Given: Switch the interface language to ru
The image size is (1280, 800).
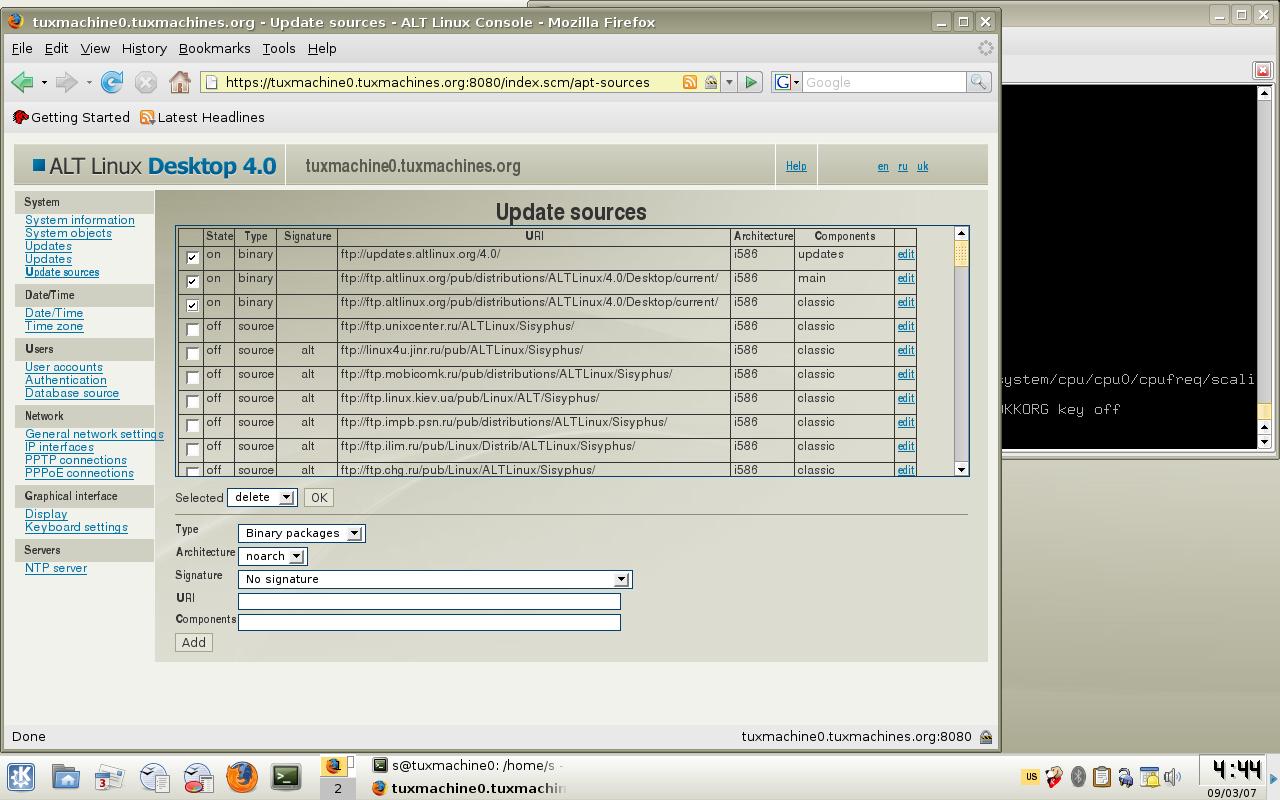Looking at the screenshot, I should point(902,167).
